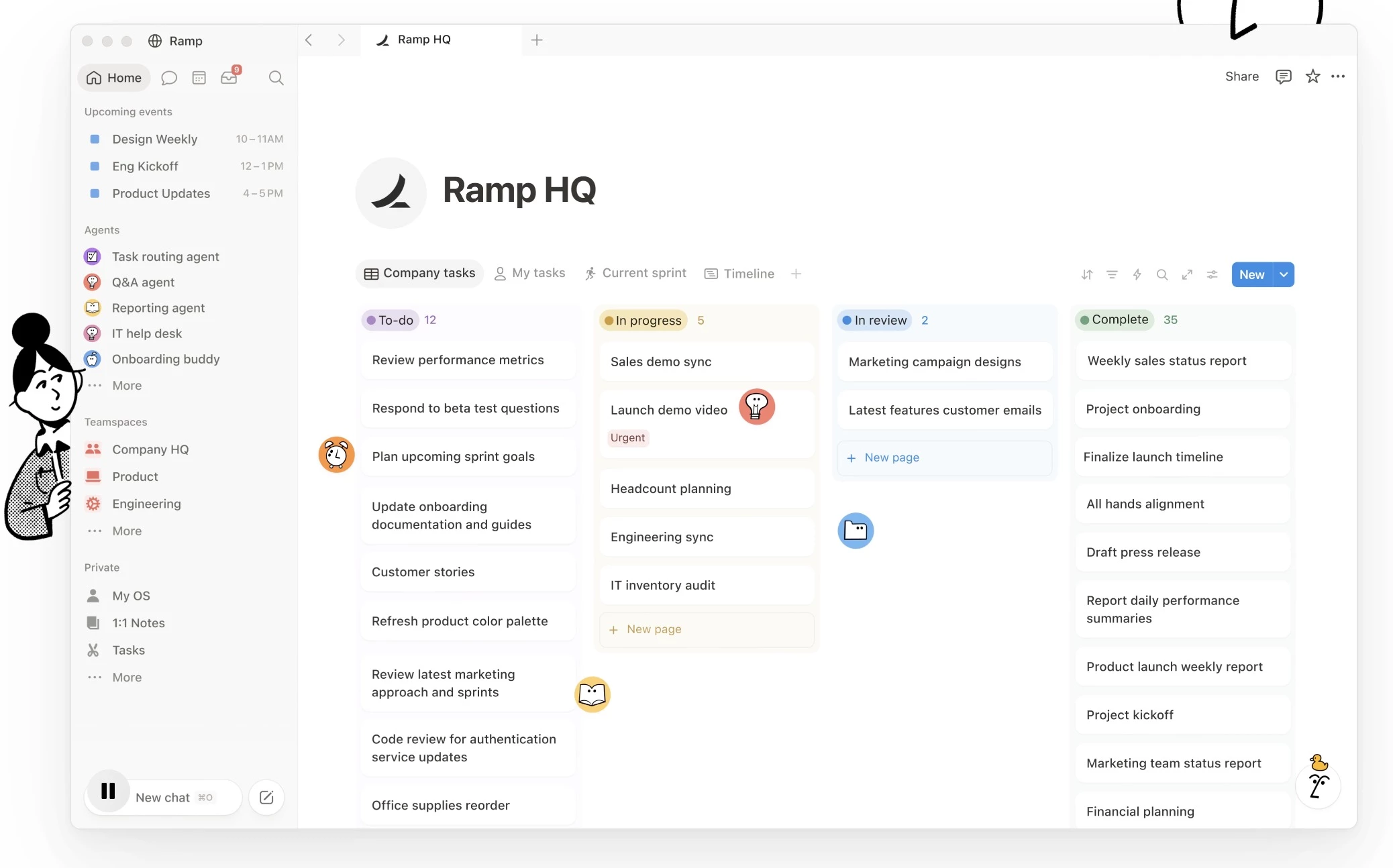
Task: Switch to the Current sprint view
Action: tap(635, 273)
